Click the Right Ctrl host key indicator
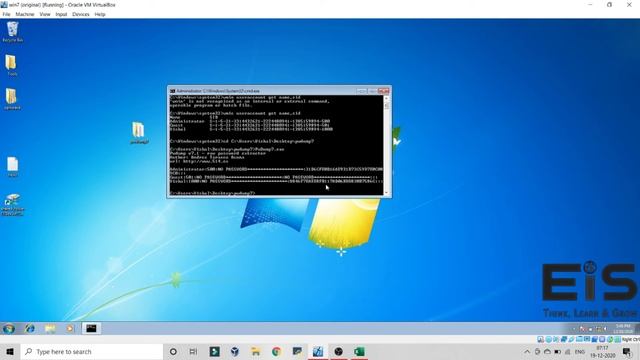640x360 pixels. [631, 340]
